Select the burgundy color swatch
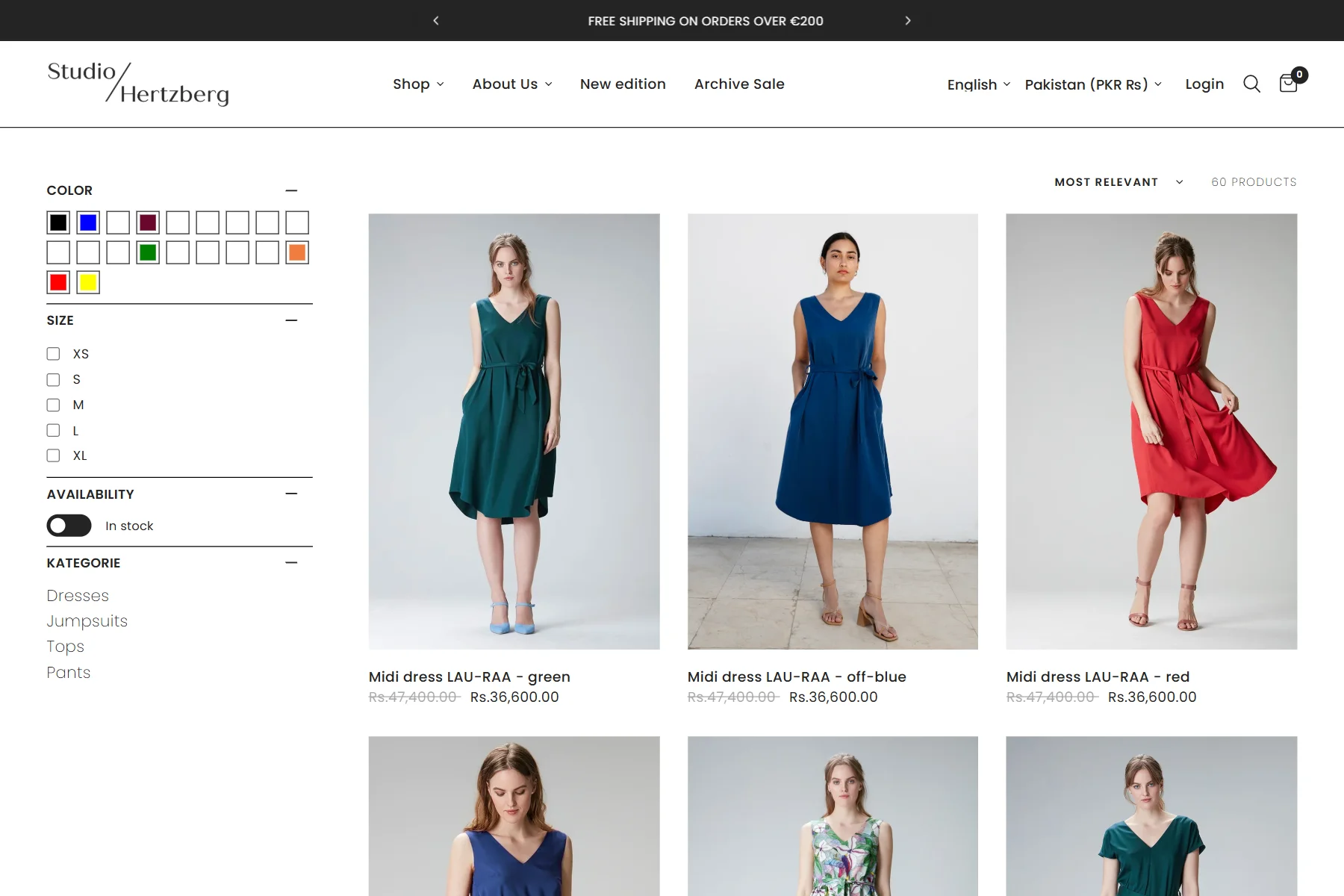1344x896 pixels. click(148, 223)
